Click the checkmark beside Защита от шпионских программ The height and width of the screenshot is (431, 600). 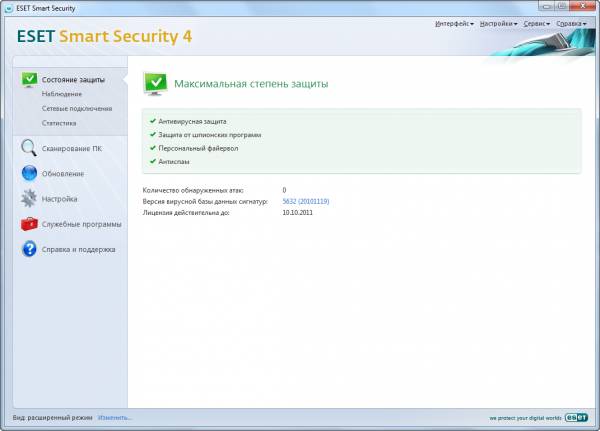tap(152, 134)
